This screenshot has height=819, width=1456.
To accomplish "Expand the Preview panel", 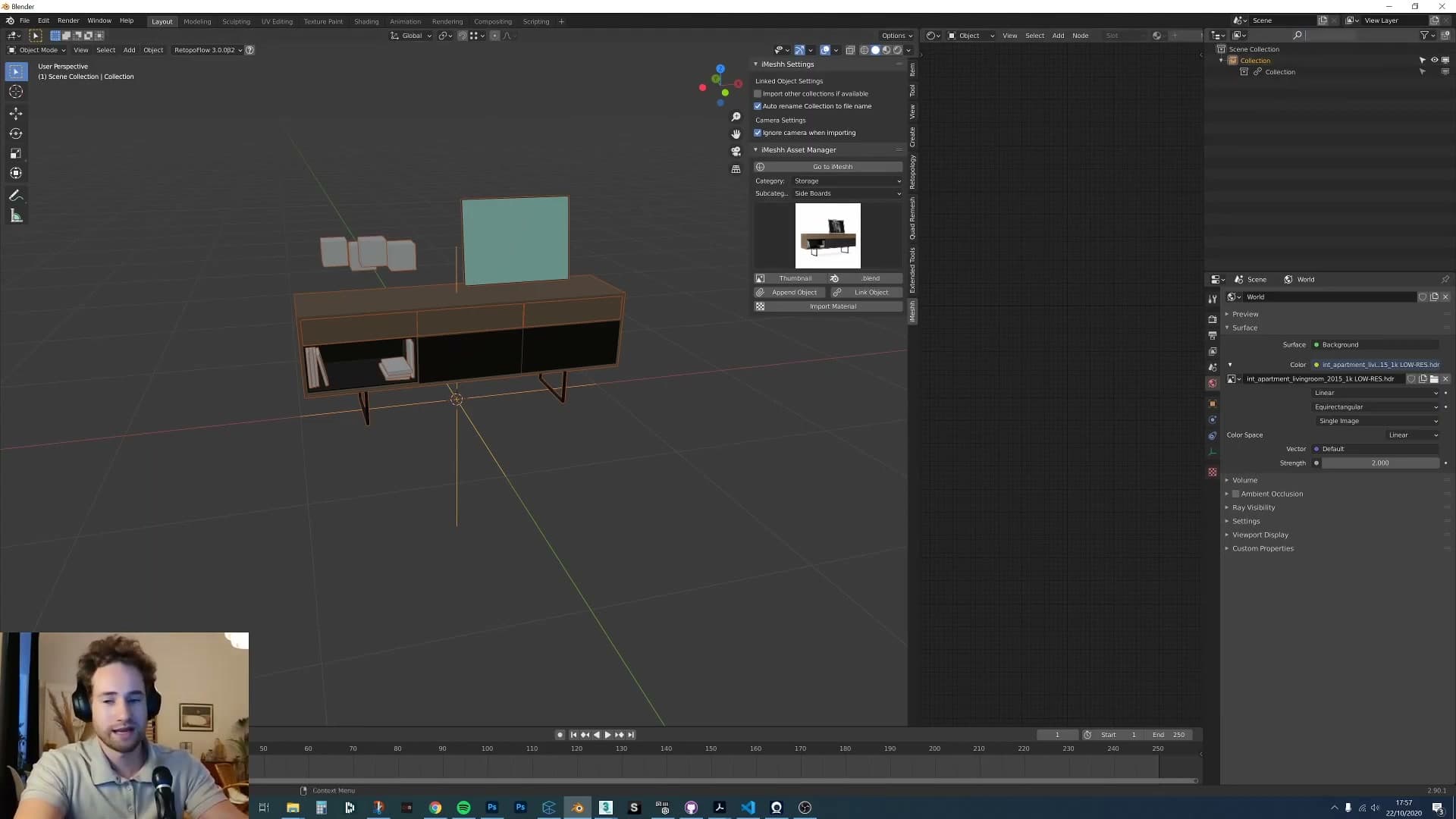I will coord(1245,314).
